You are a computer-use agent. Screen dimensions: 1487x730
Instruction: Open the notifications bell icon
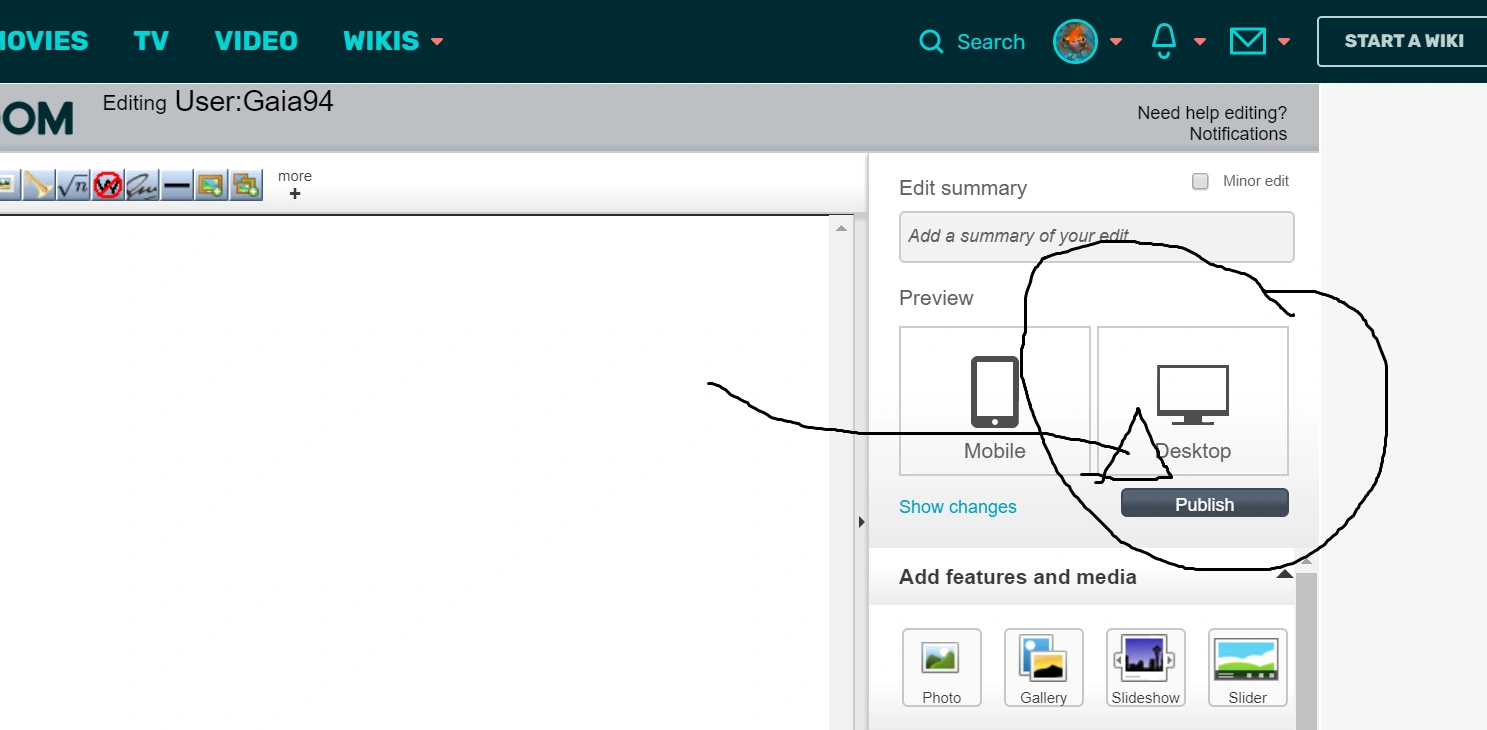[1164, 41]
